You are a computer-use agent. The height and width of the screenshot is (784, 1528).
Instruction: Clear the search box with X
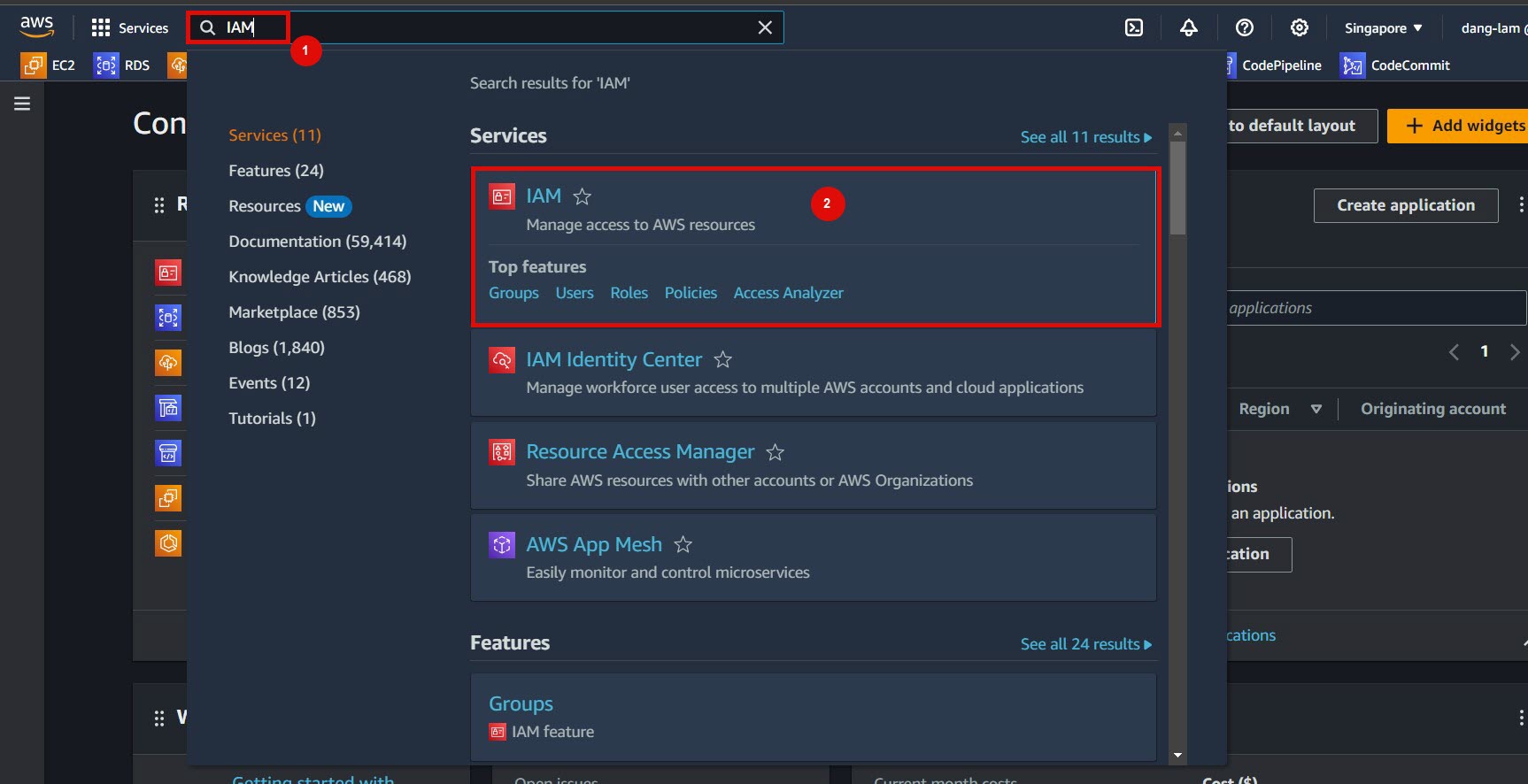(765, 28)
